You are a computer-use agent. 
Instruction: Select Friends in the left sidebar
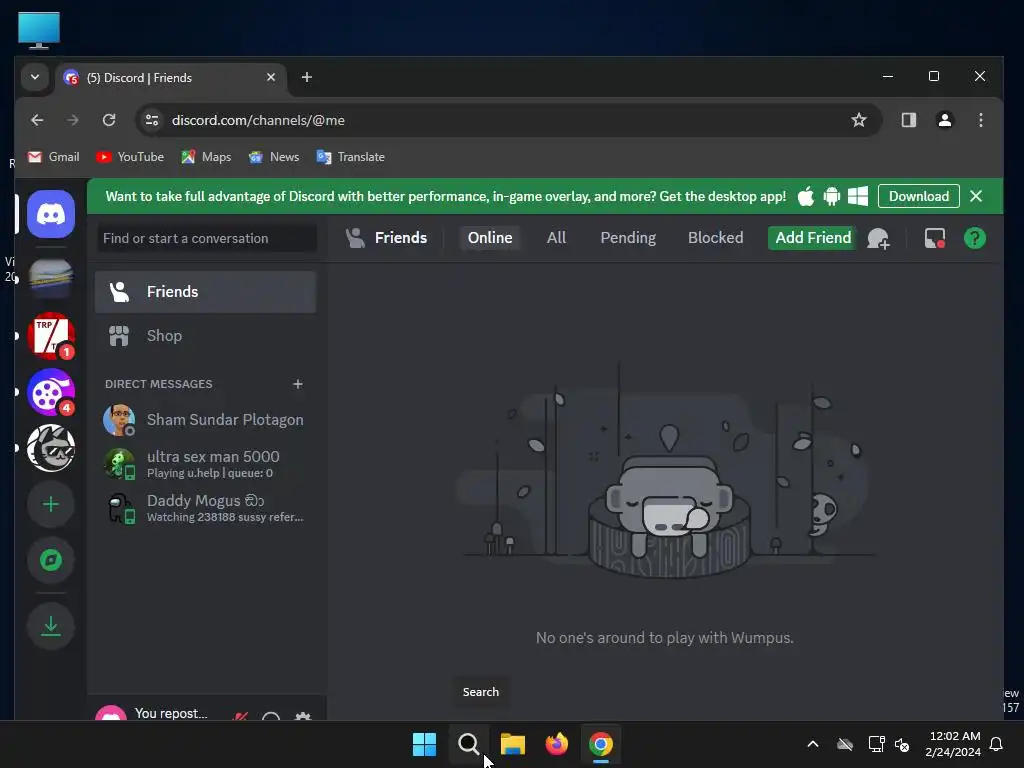click(x=206, y=292)
